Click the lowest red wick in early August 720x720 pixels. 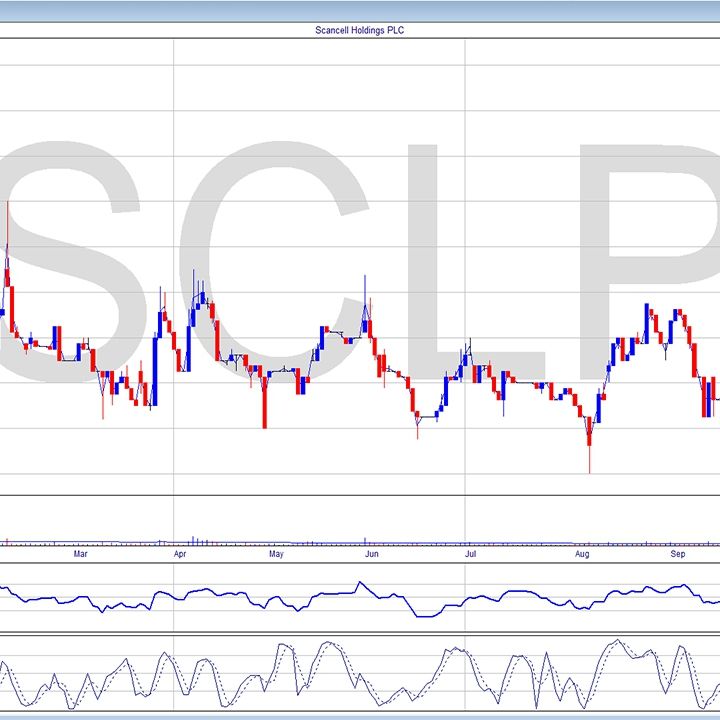tap(590, 455)
